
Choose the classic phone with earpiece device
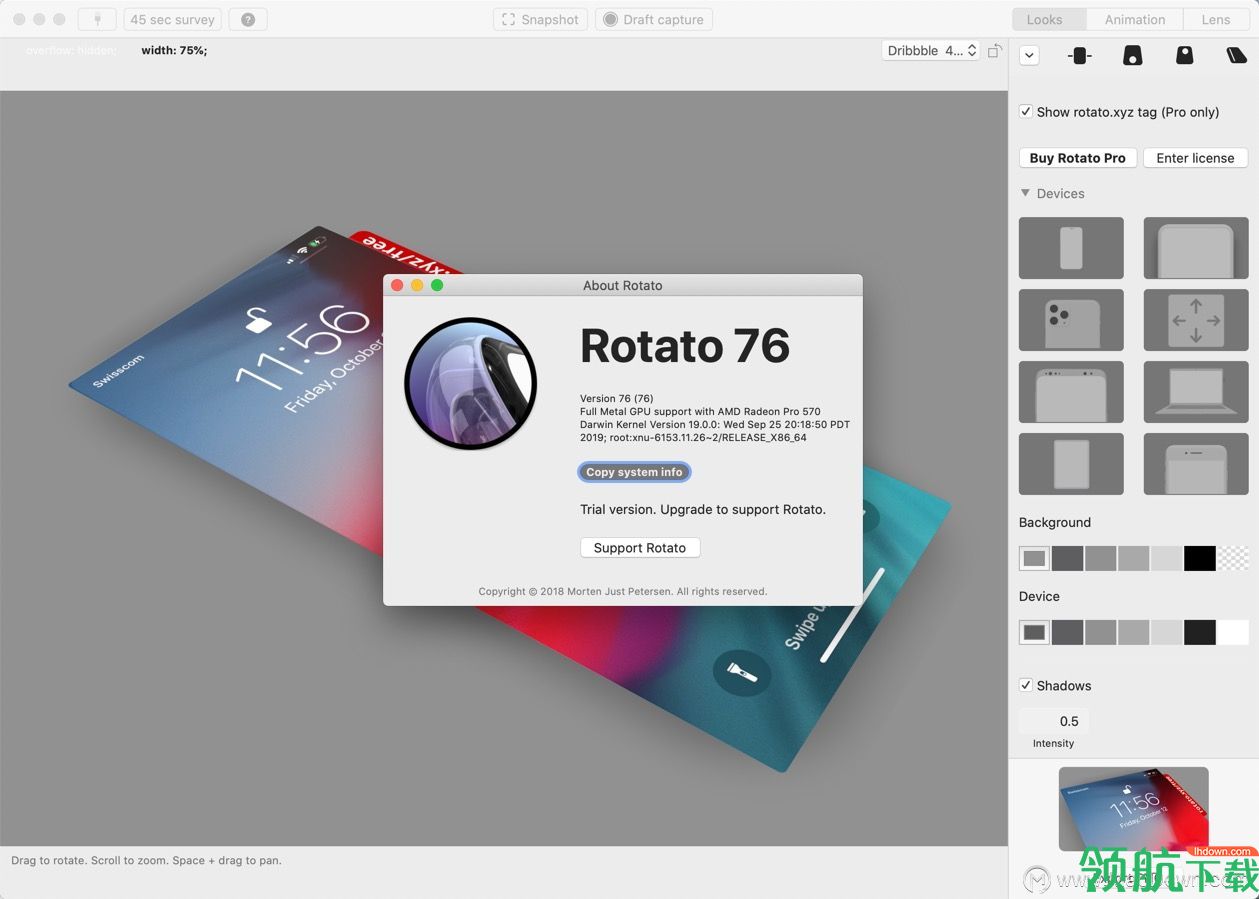pos(1196,464)
